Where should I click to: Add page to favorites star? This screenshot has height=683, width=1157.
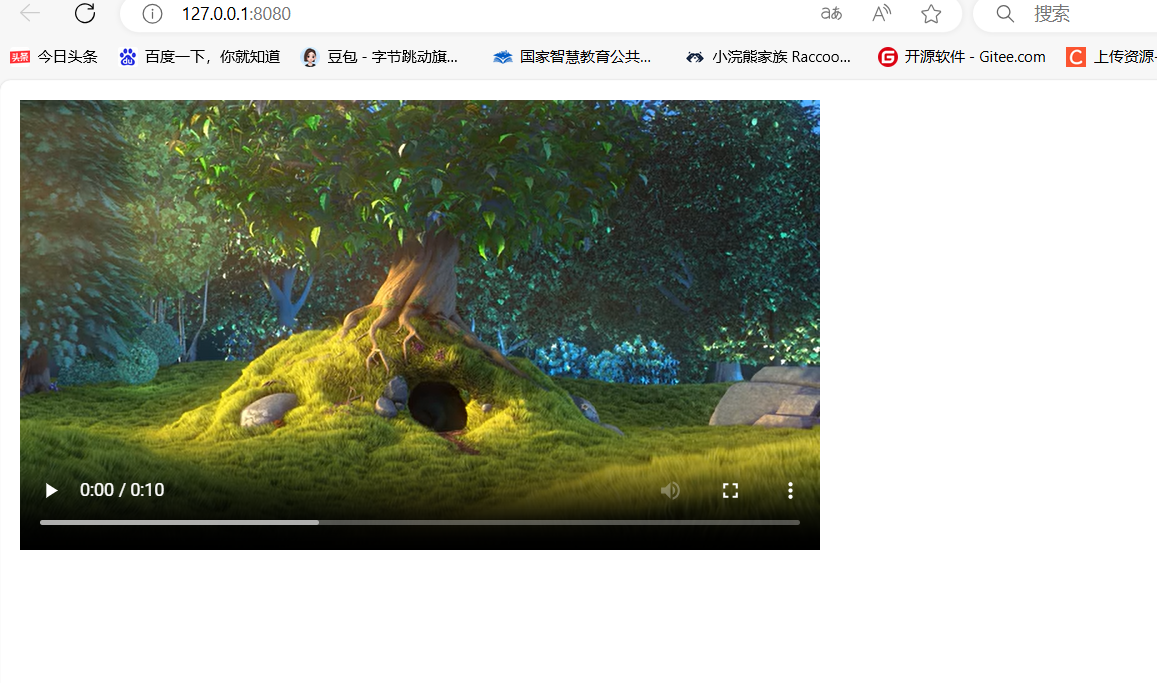tap(931, 13)
